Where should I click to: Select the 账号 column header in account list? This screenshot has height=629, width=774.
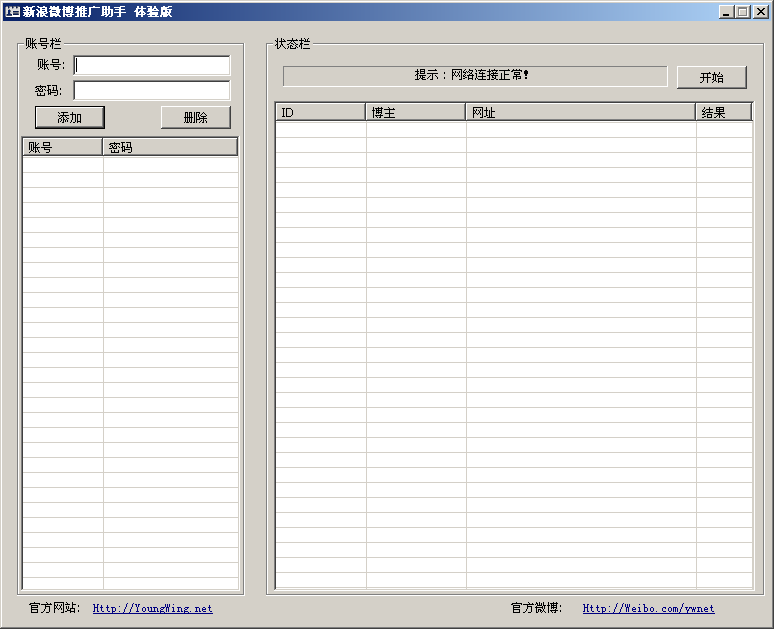[x=63, y=147]
